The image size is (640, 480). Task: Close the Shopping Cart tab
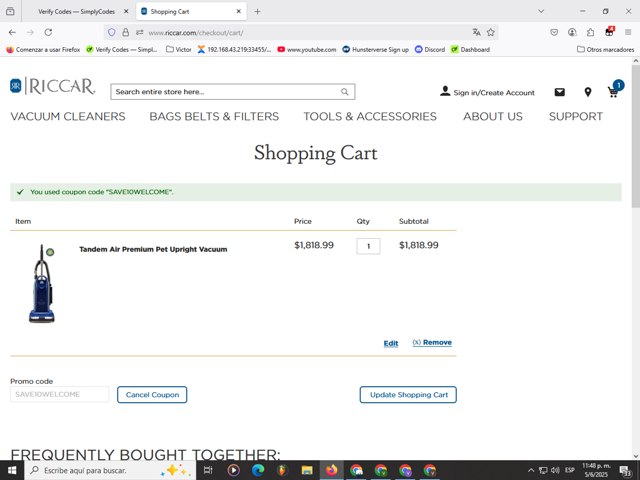coord(239,11)
